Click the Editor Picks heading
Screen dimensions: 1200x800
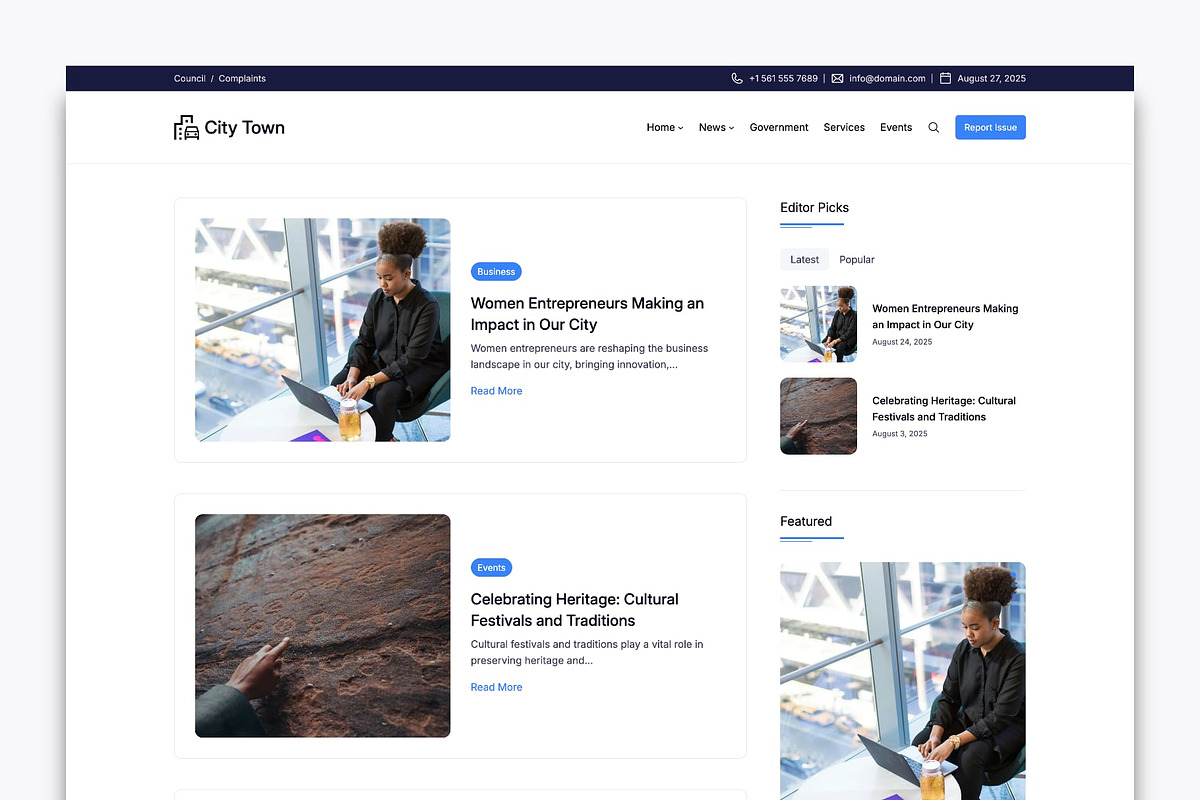tap(814, 208)
